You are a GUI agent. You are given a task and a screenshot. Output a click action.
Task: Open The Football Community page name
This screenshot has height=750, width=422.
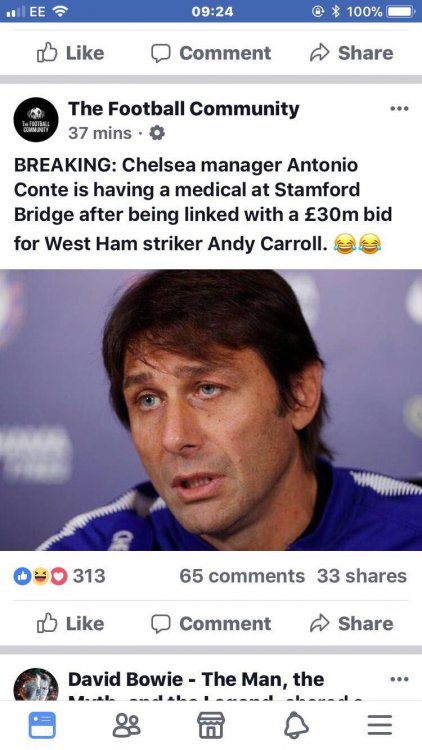[x=184, y=109]
